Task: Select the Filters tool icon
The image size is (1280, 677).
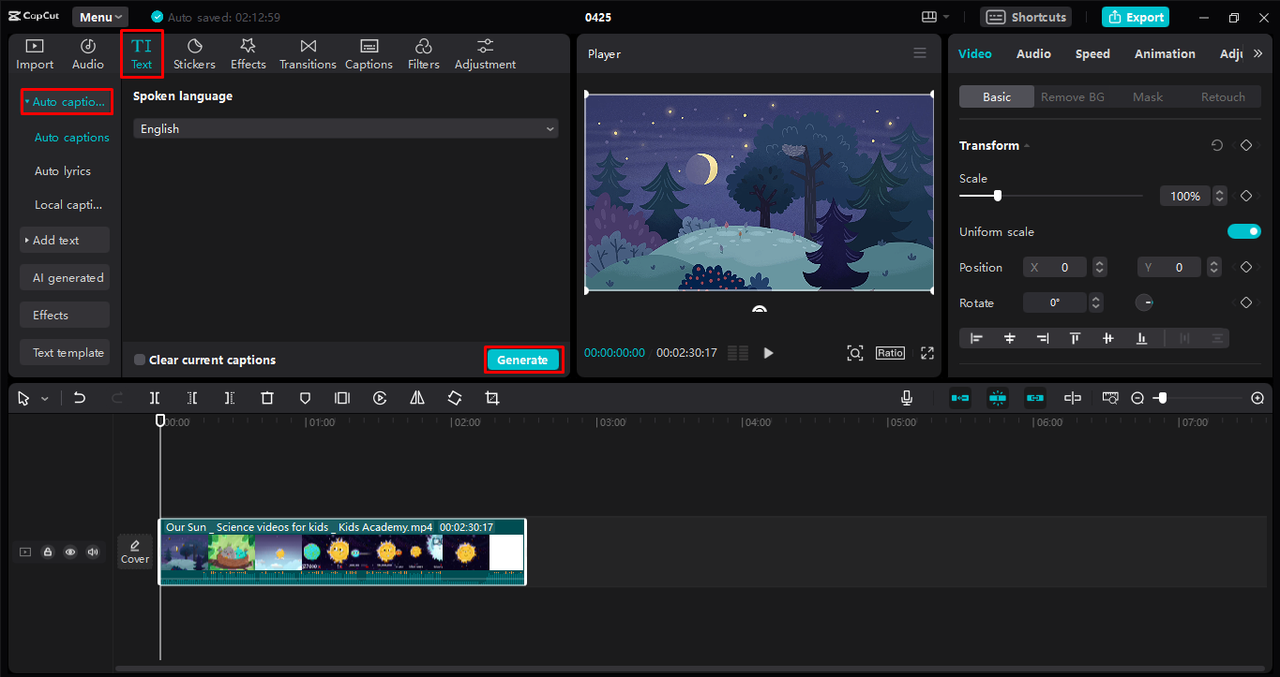Action: click(x=423, y=54)
